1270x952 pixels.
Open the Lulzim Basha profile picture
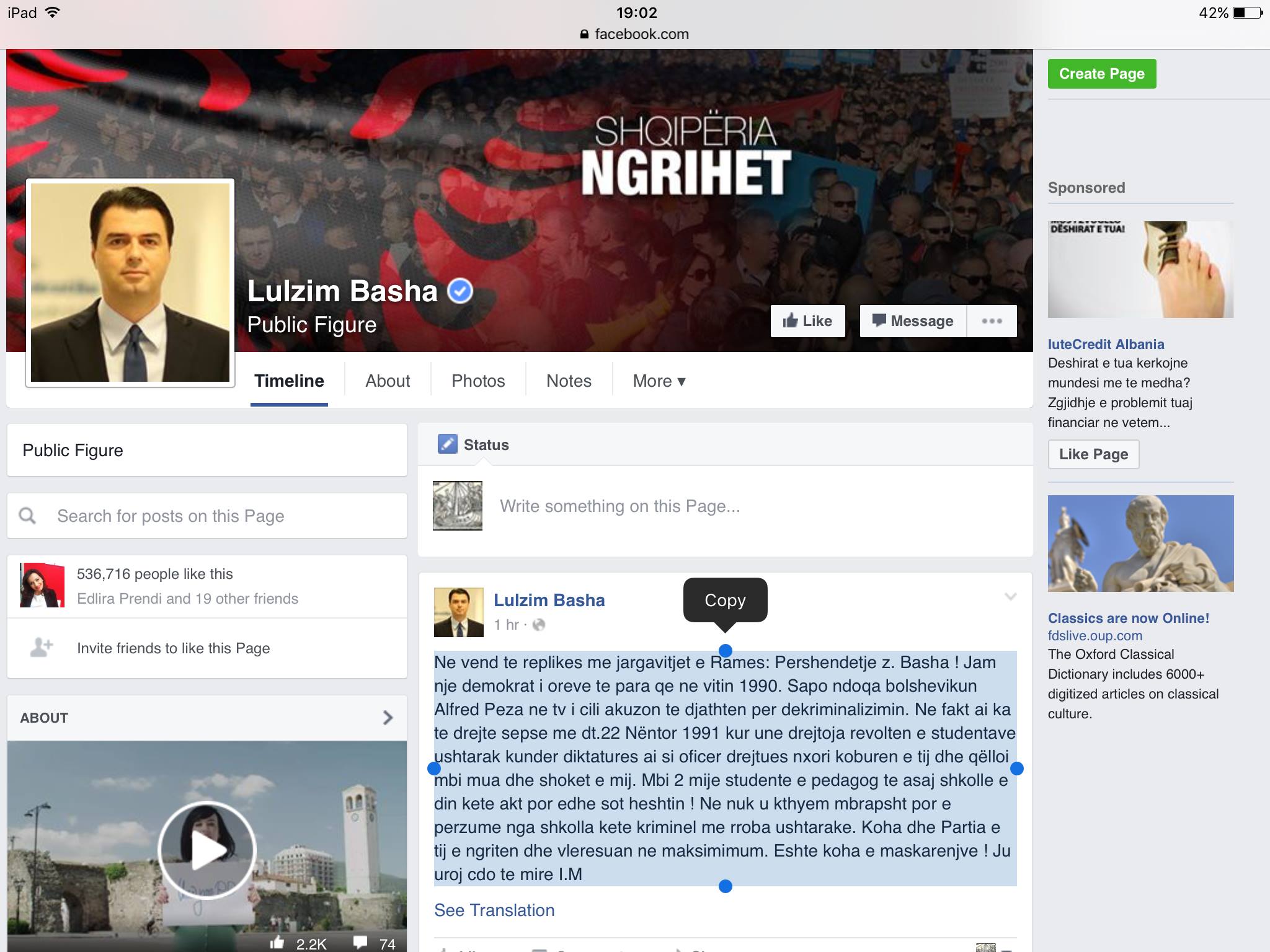point(130,283)
